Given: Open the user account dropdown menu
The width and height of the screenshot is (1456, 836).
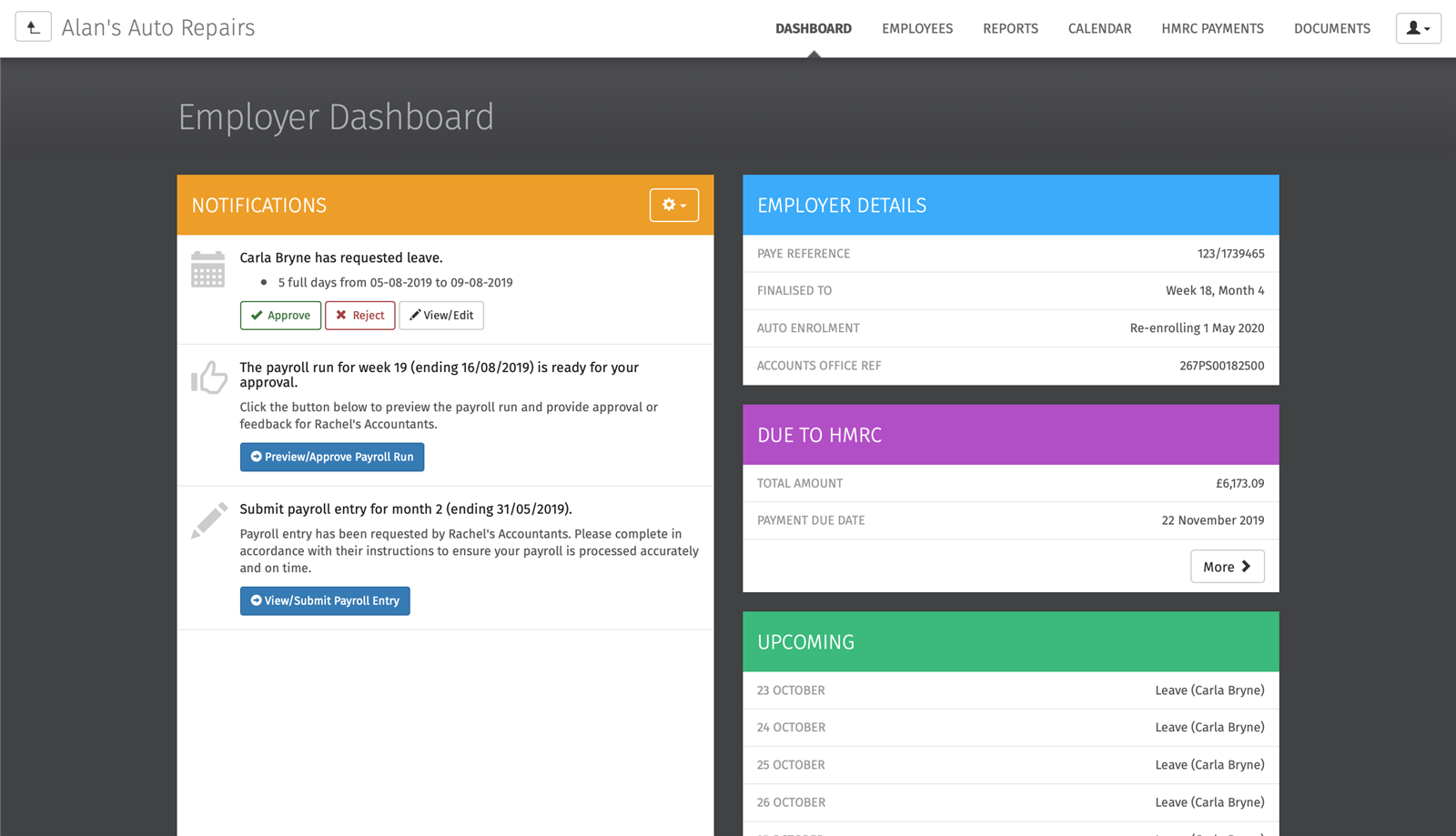Looking at the screenshot, I should [1418, 28].
